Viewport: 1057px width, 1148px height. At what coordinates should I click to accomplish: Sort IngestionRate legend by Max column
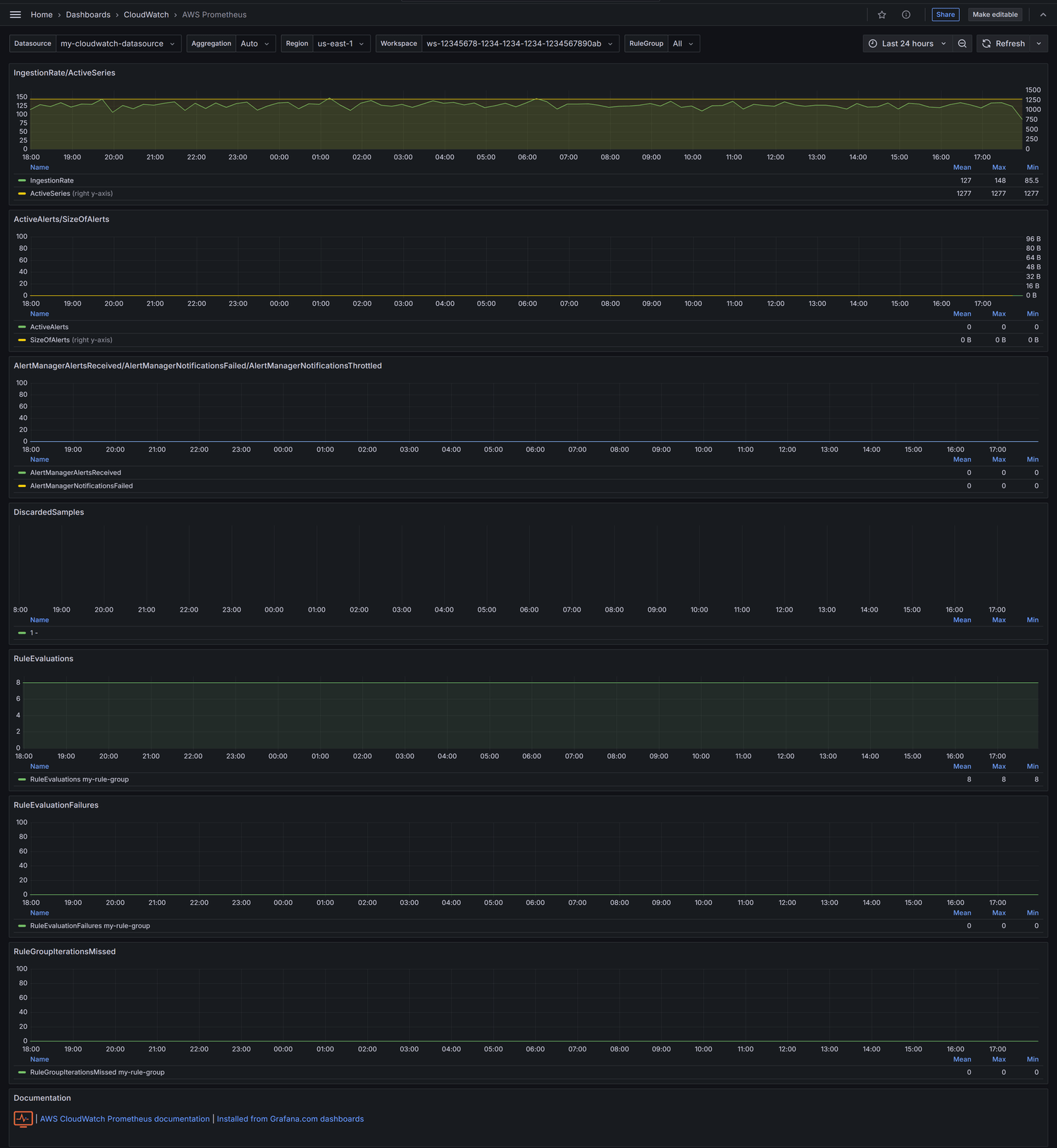tap(999, 168)
